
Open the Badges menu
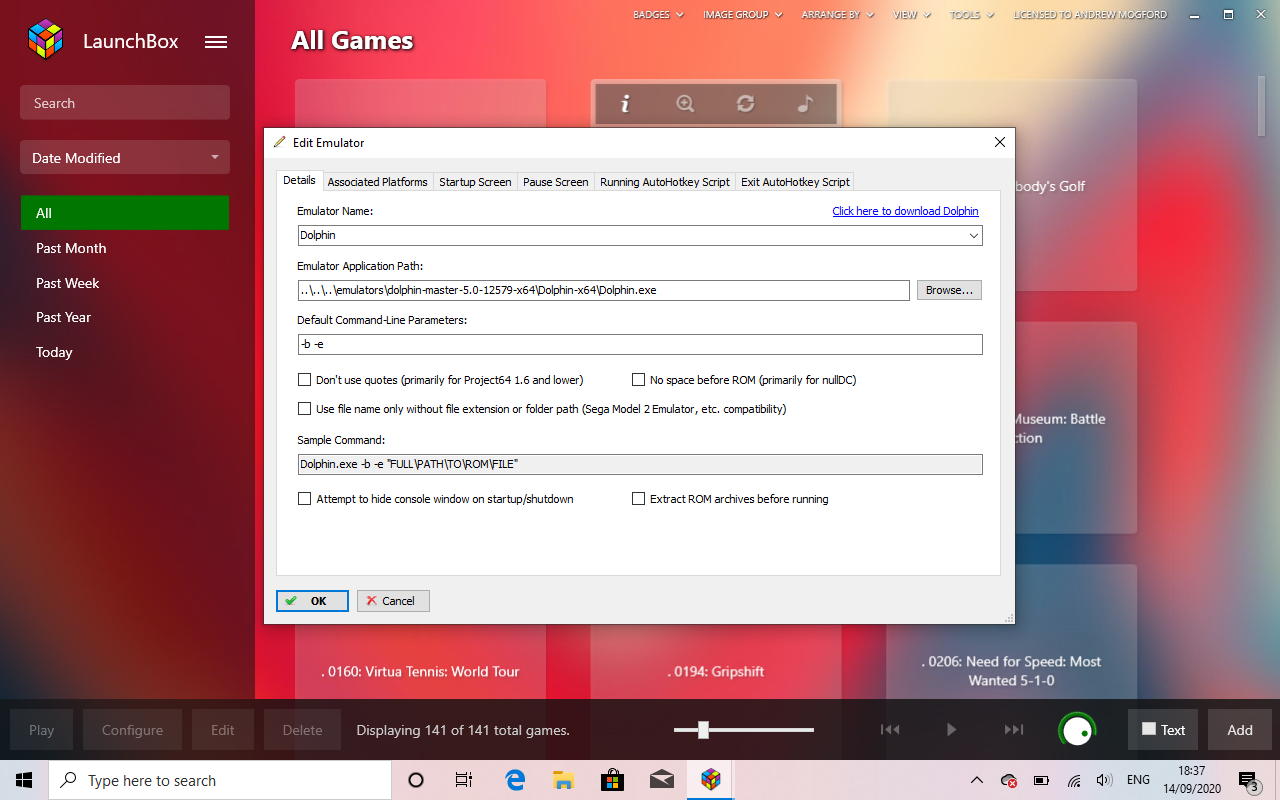pyautogui.click(x=658, y=15)
